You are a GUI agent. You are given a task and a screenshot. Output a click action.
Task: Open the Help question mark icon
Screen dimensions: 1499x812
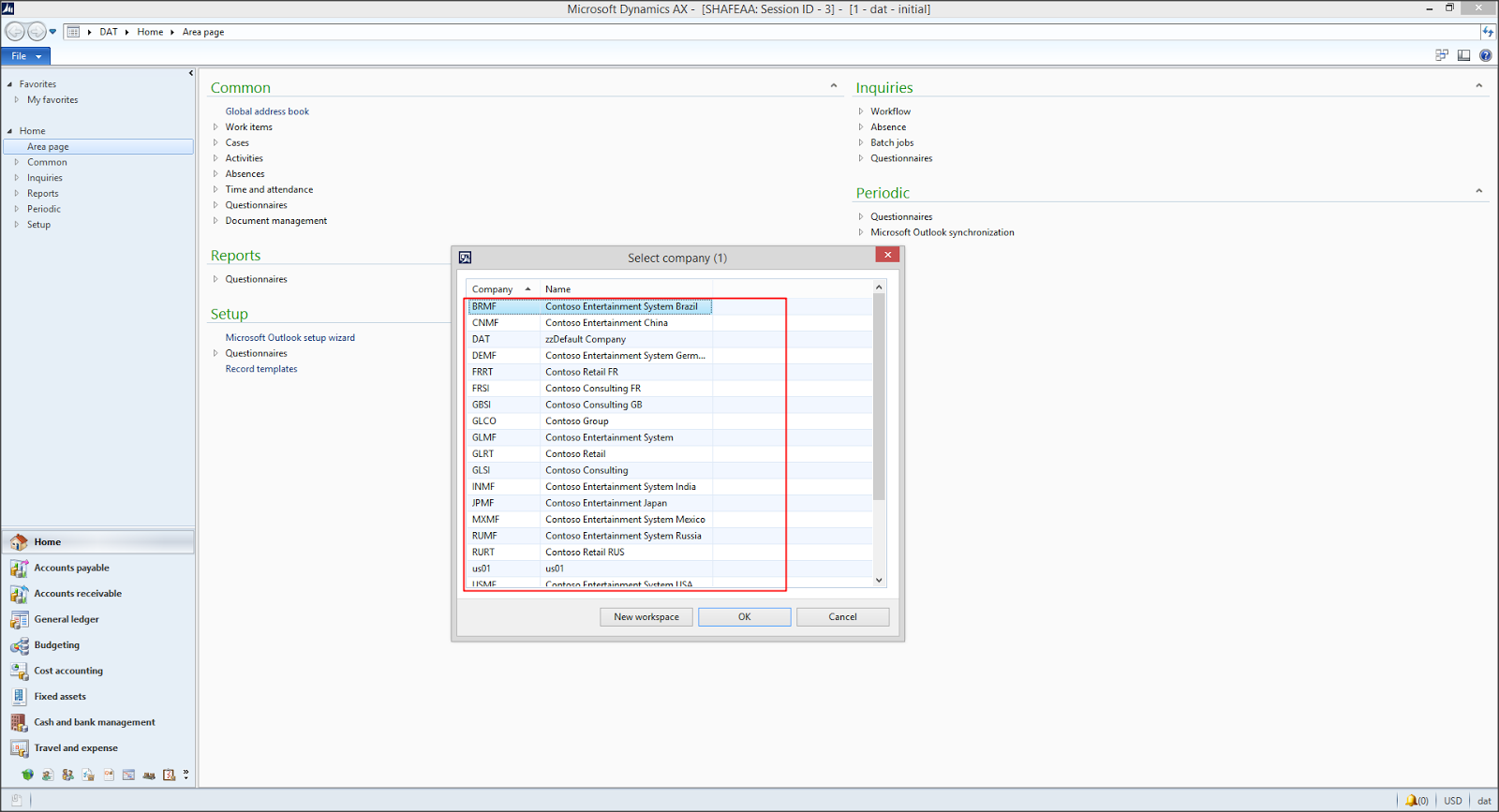(1485, 55)
